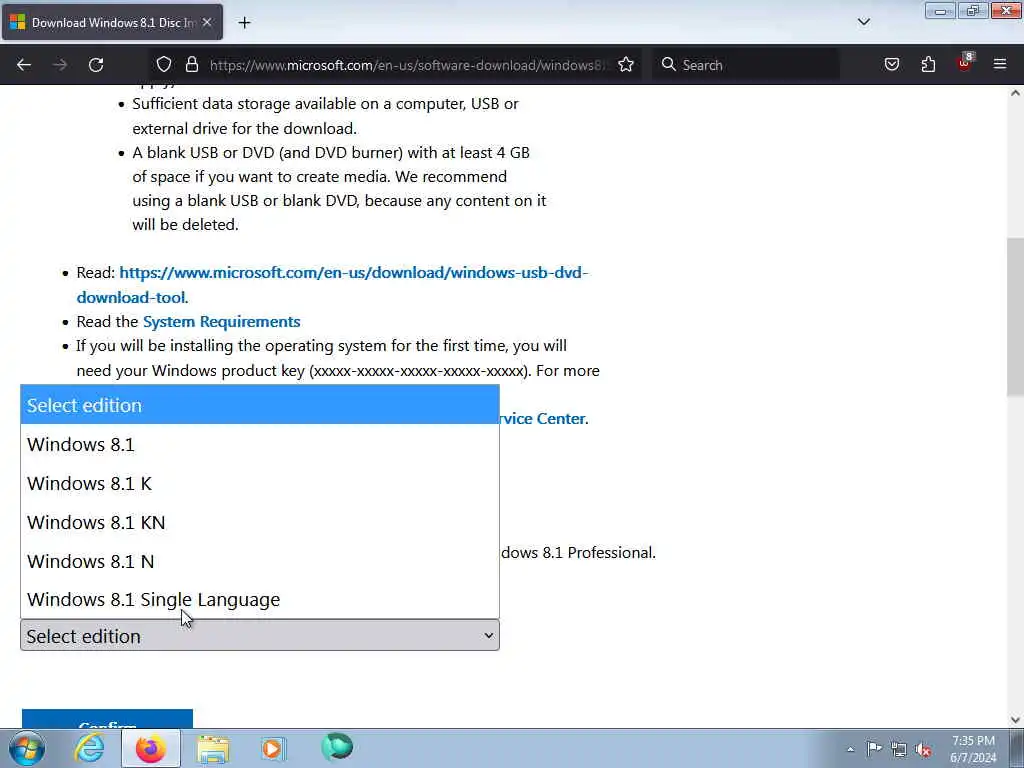Open Windows Explorer folder icon

click(213, 748)
